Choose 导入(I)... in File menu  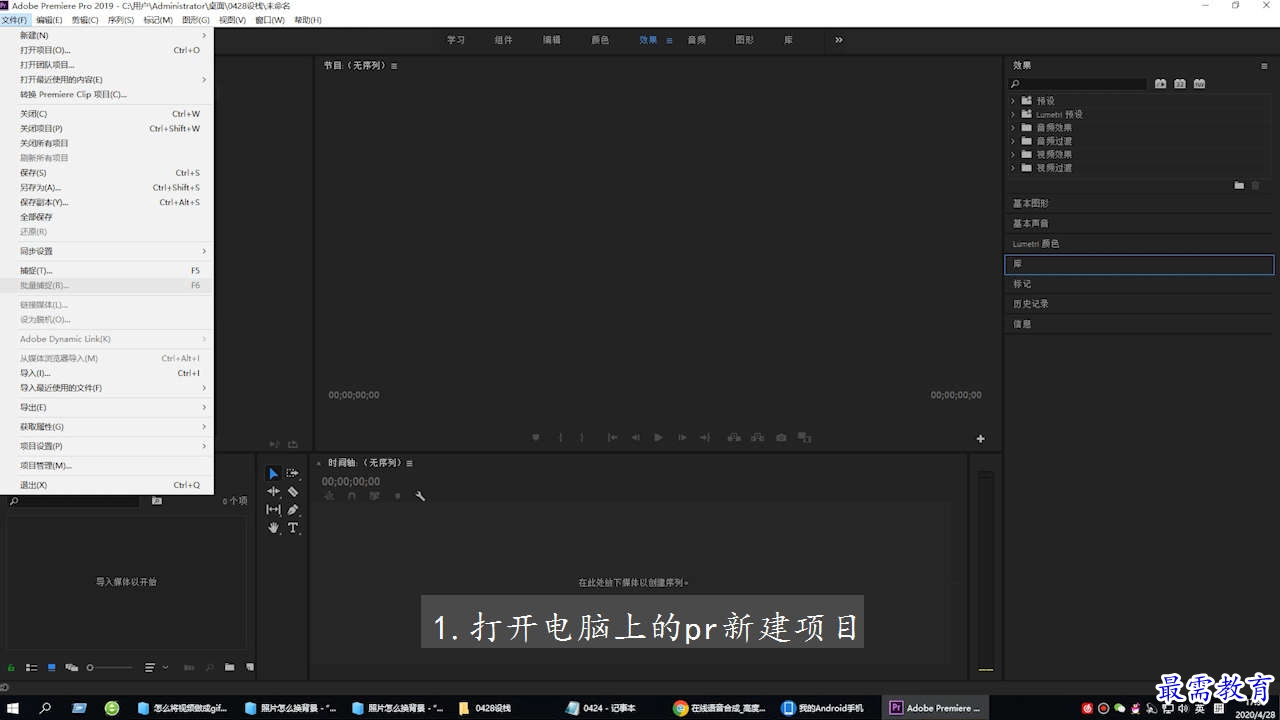107,373
